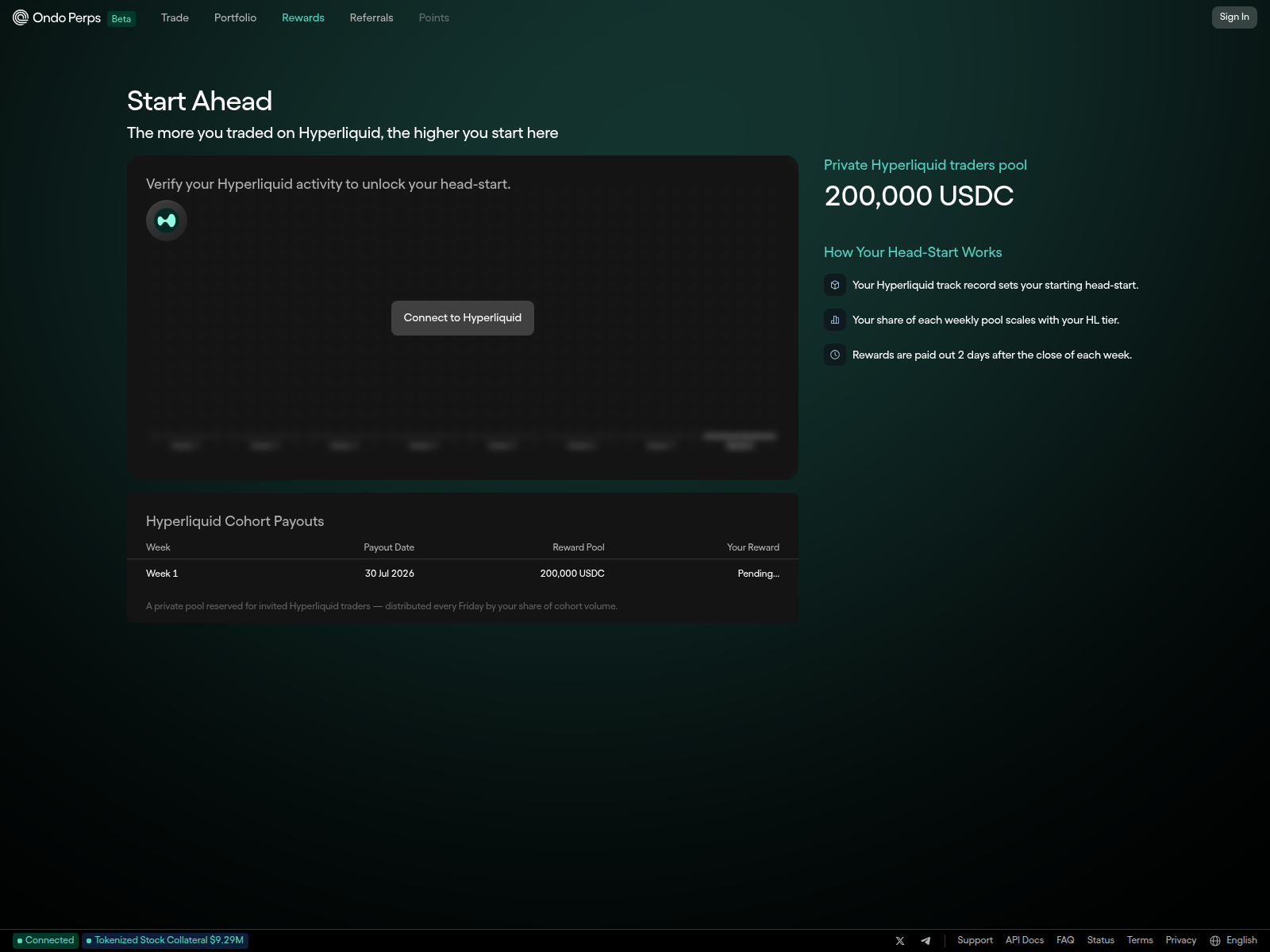Open the Support link
Viewport: 1270px width, 952px height.
point(975,940)
